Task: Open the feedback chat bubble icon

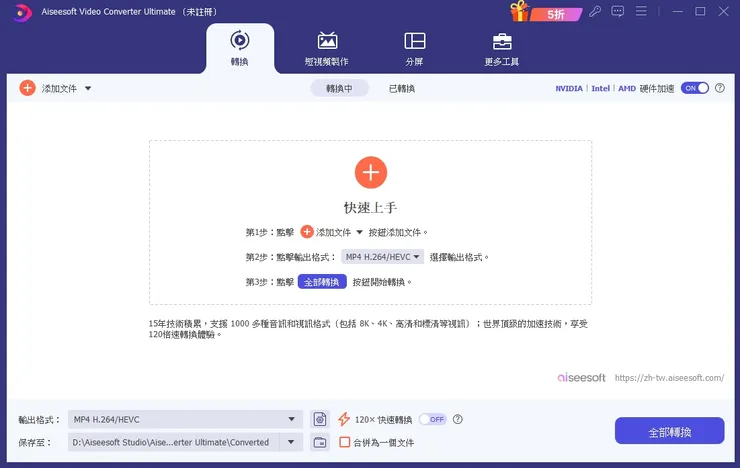Action: point(617,11)
